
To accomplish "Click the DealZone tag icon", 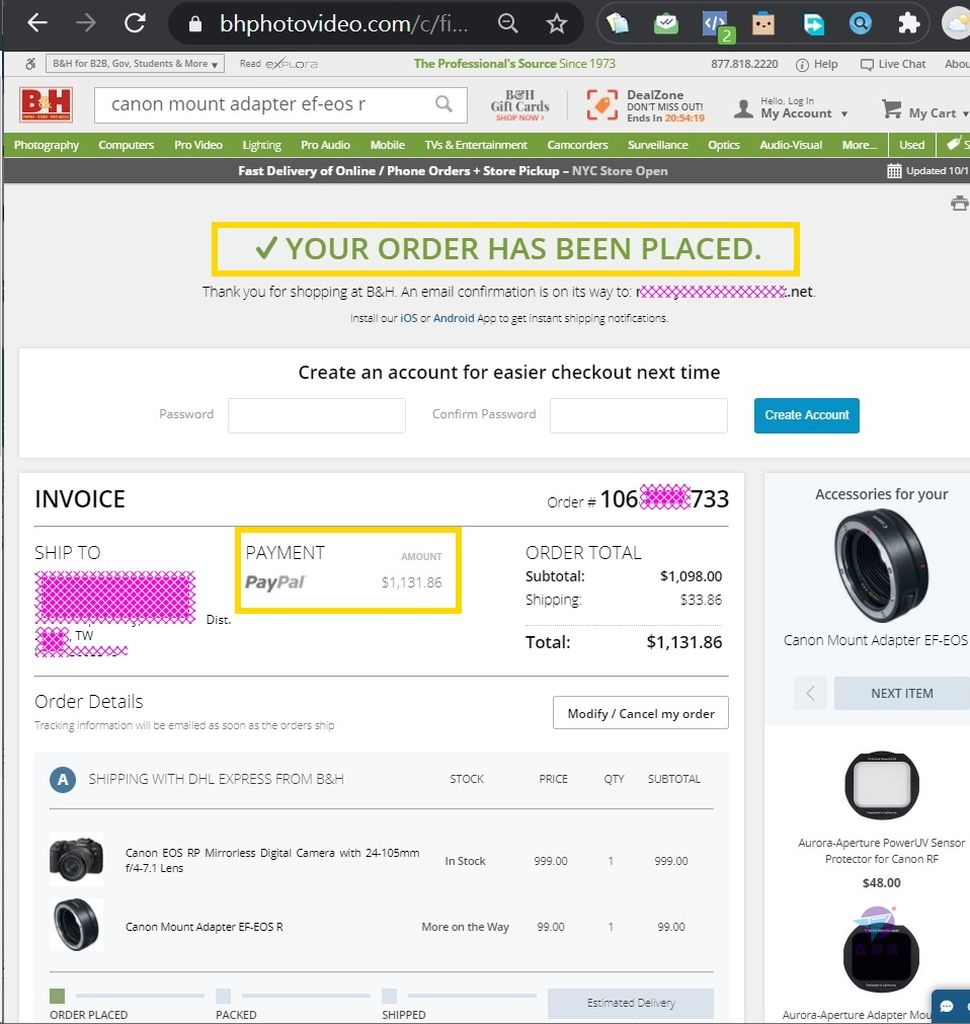I will point(602,105).
